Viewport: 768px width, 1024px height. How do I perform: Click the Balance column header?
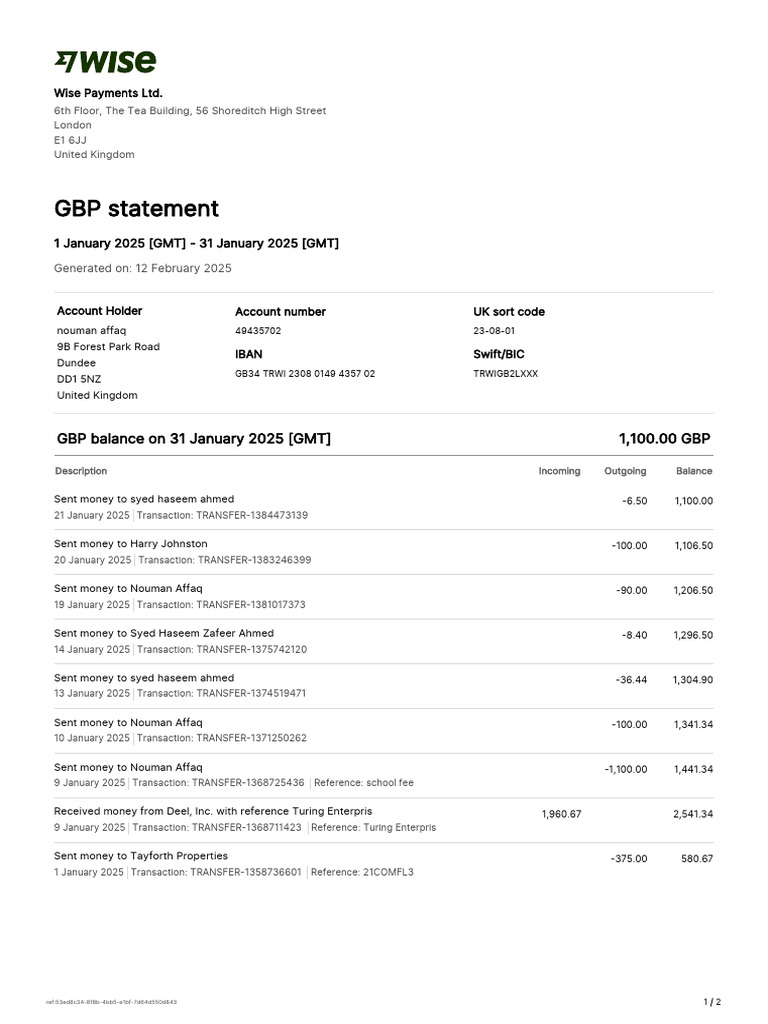point(694,471)
